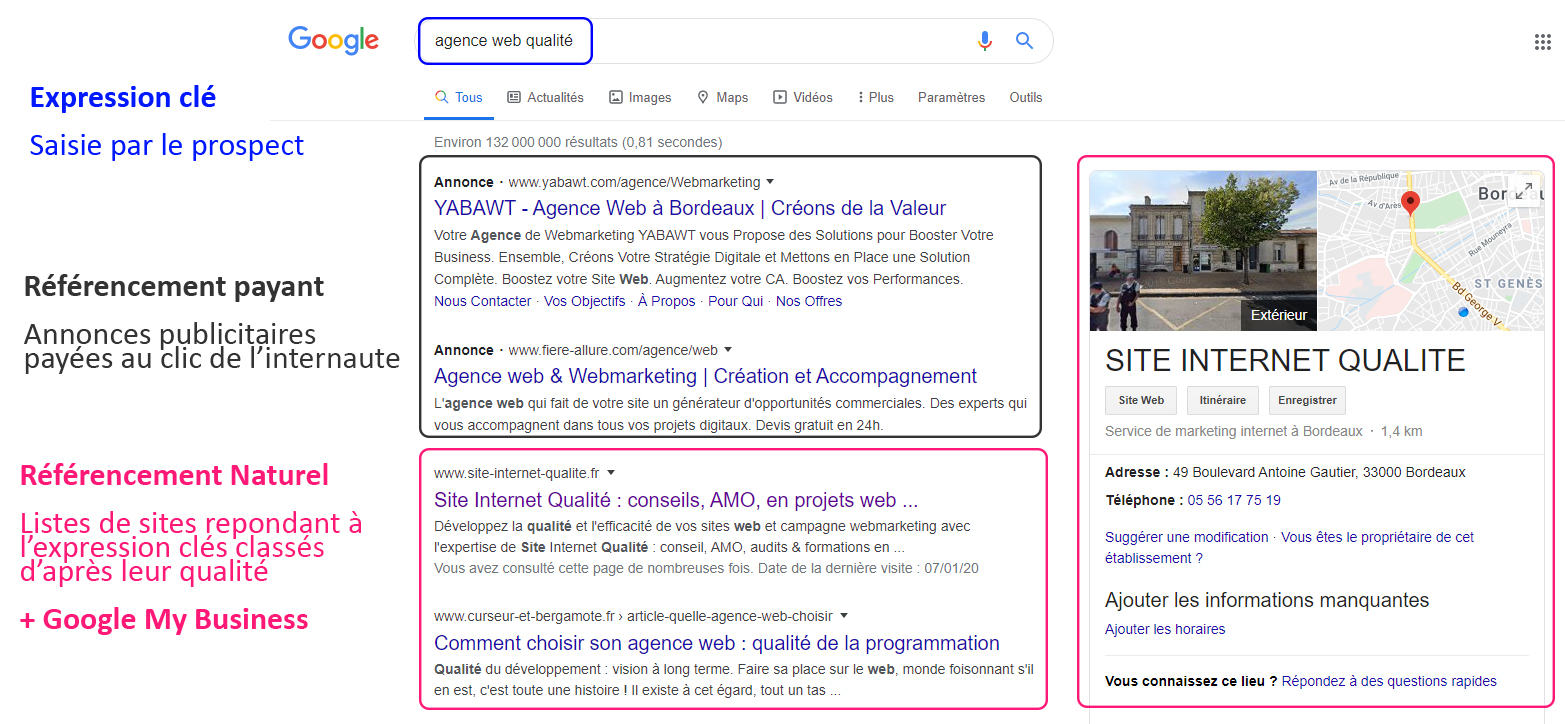This screenshot has height=724, width=1565.
Task: Click Suggérer une modification link
Action: (x=1186, y=537)
